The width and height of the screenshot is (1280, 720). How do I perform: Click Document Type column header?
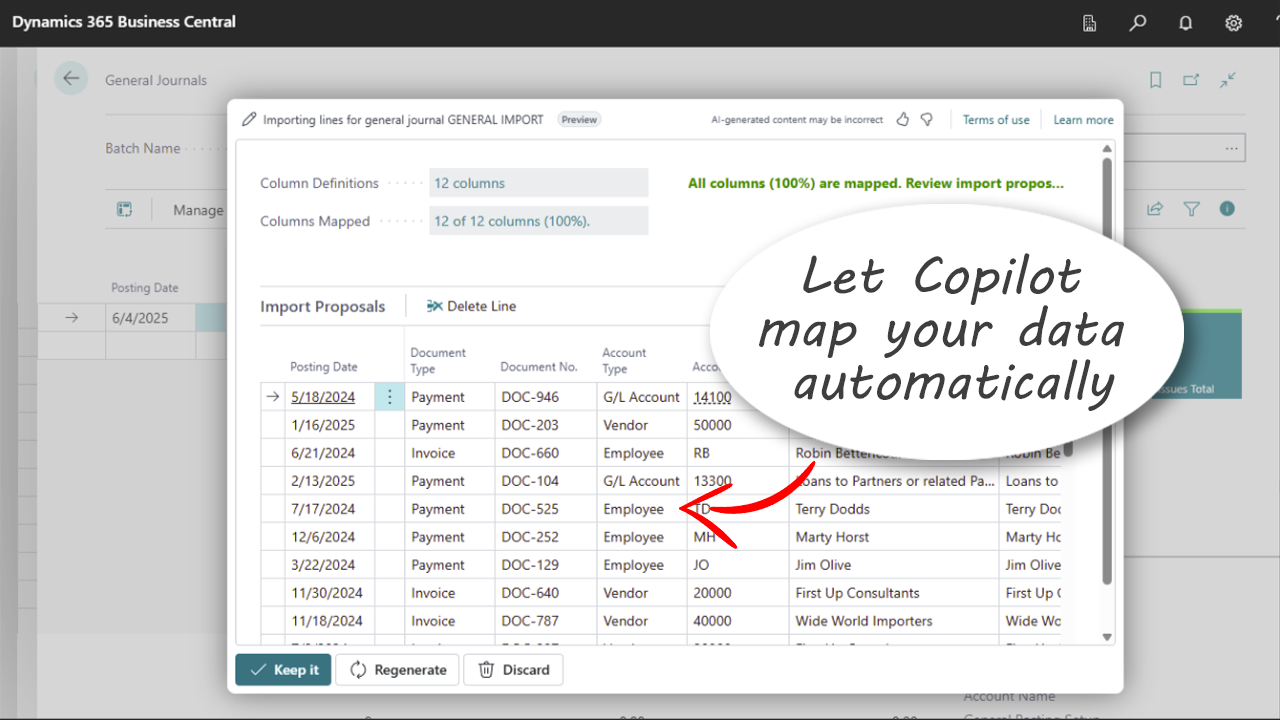click(x=438, y=360)
